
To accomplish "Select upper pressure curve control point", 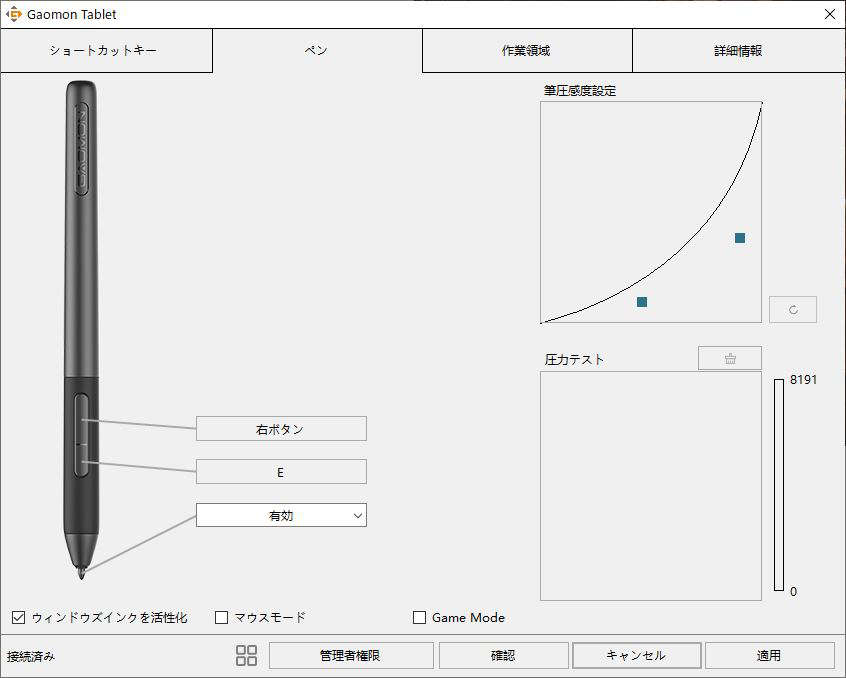I will [740, 238].
